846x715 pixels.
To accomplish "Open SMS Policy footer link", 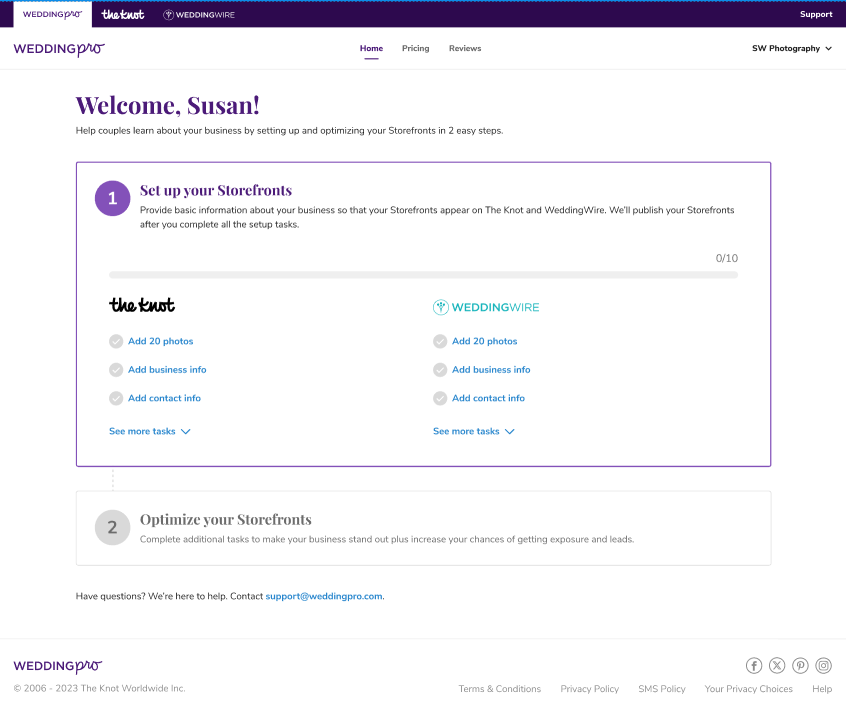I will pyautogui.click(x=661, y=689).
